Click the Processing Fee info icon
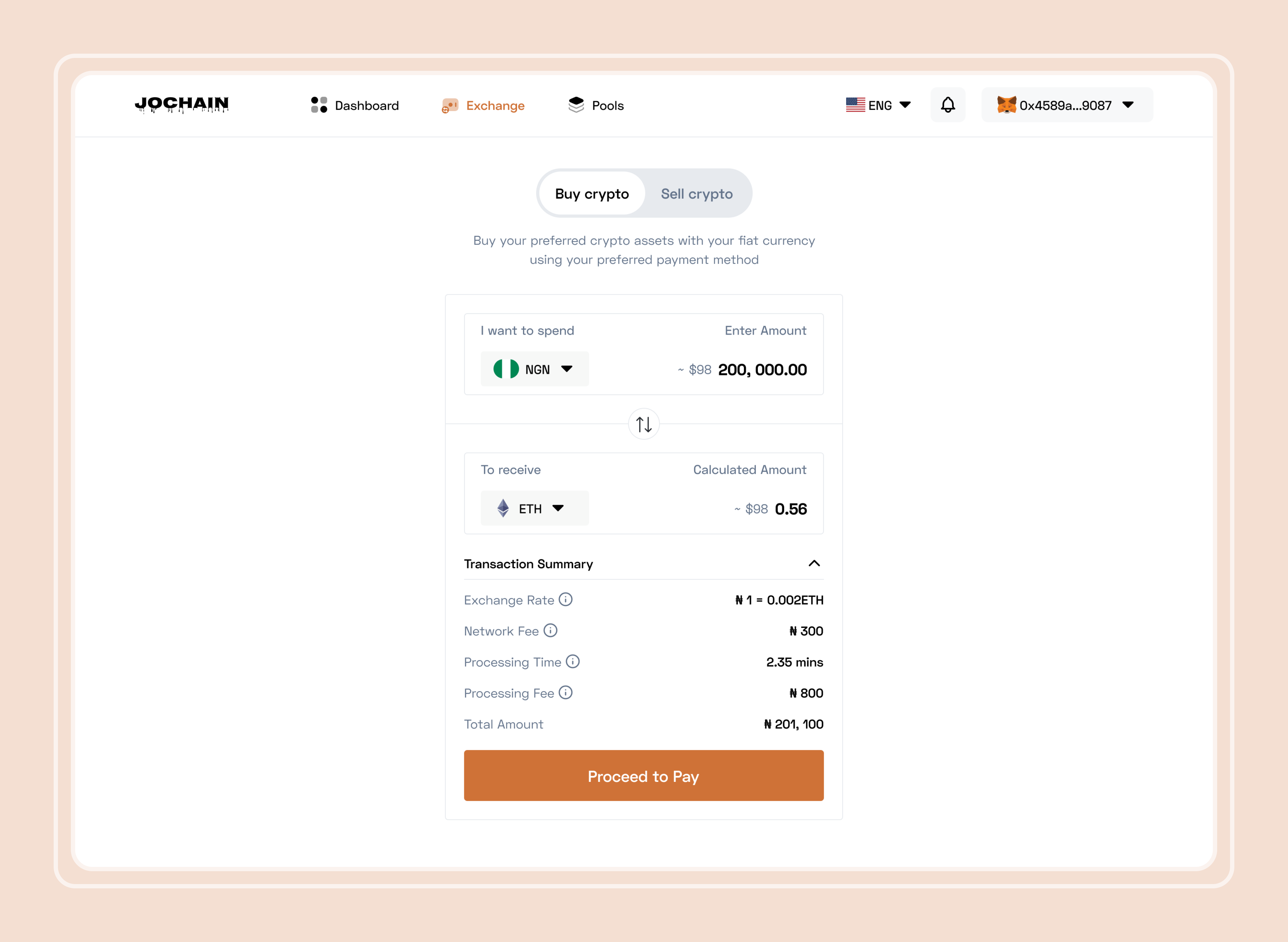This screenshot has width=1288, height=942. (565, 693)
